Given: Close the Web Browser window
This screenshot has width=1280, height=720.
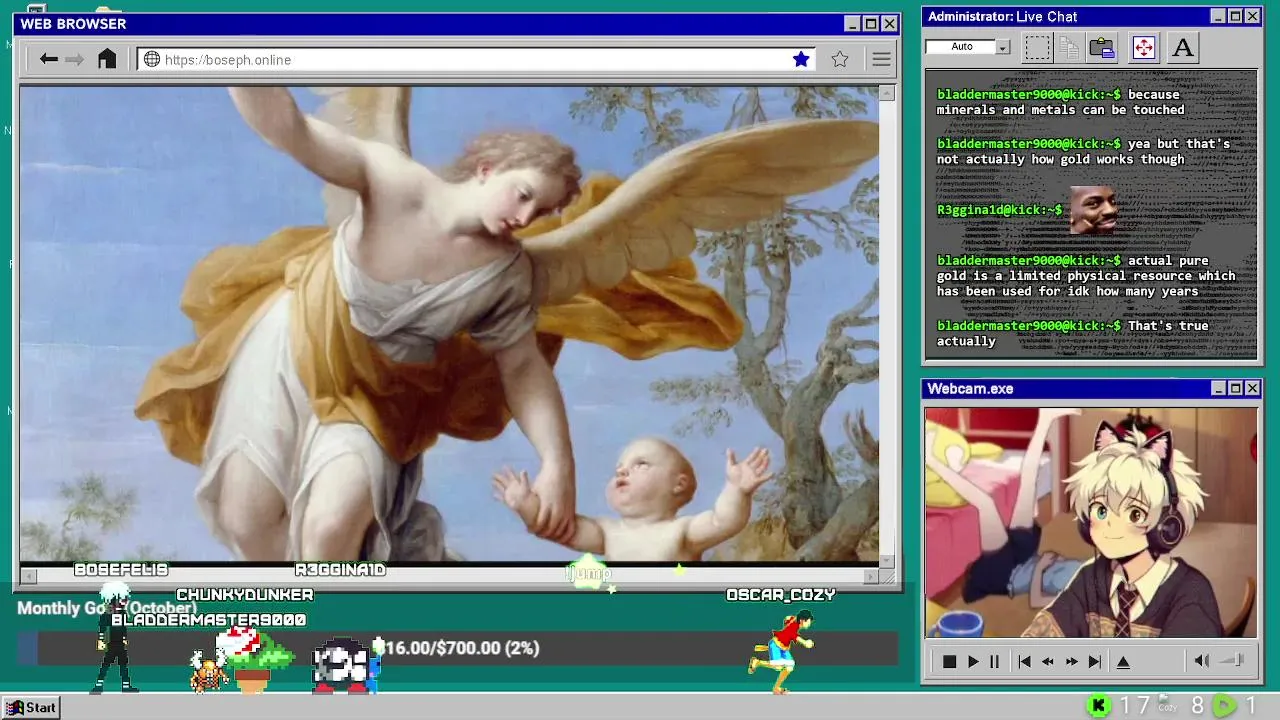Looking at the screenshot, I should click(x=889, y=24).
